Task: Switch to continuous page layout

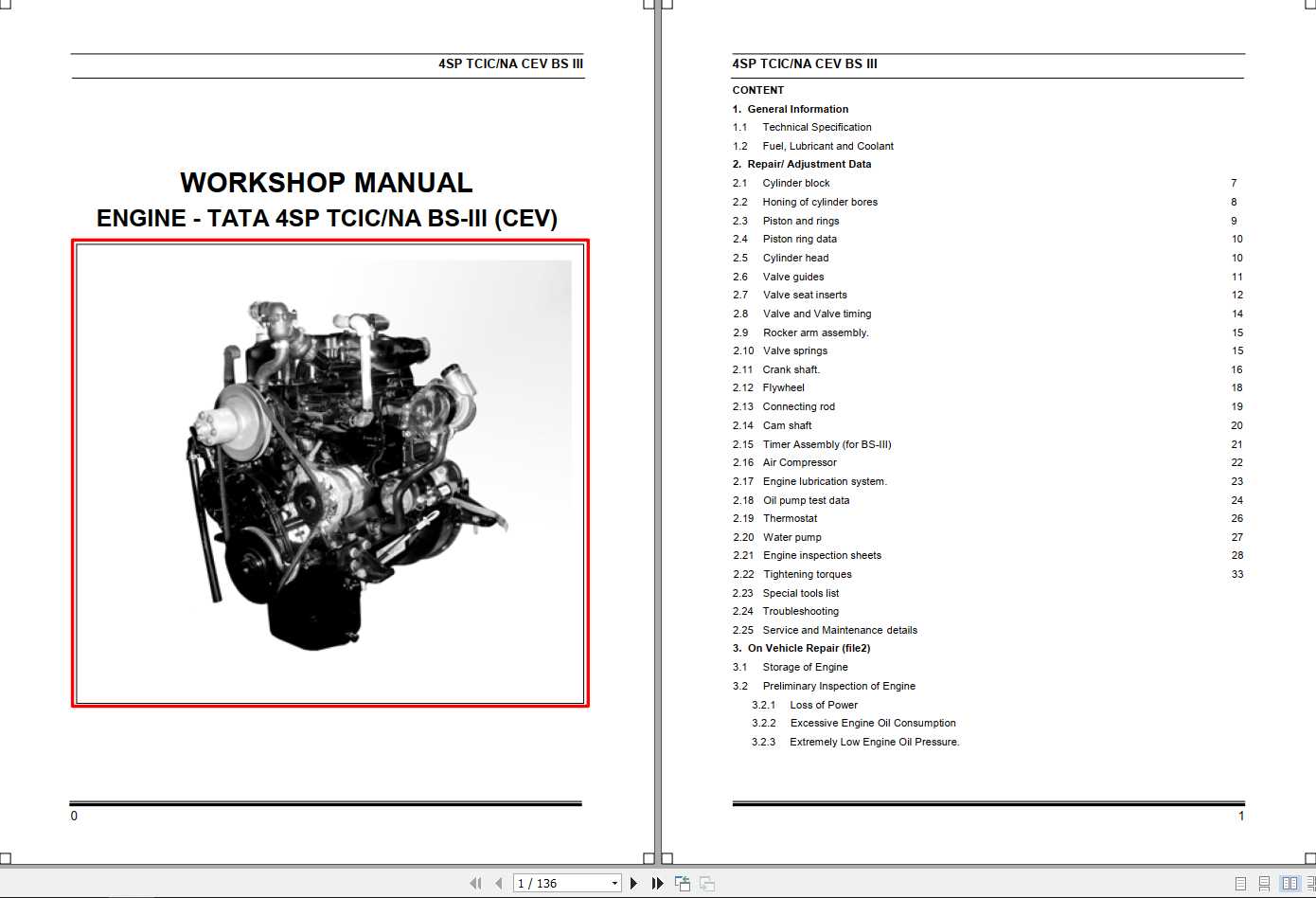Action: tap(1265, 883)
